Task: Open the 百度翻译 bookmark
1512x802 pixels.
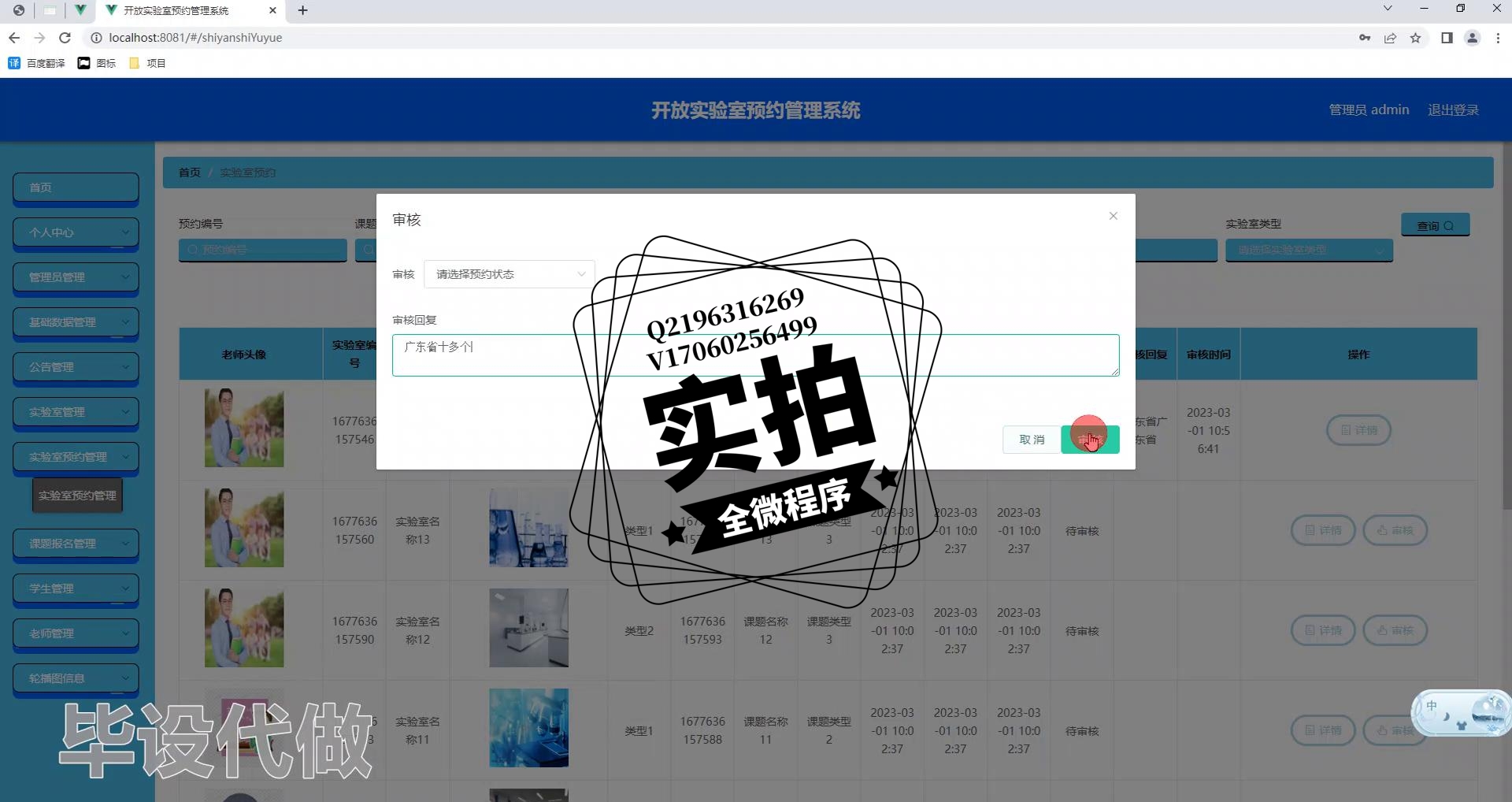Action: pos(36,63)
